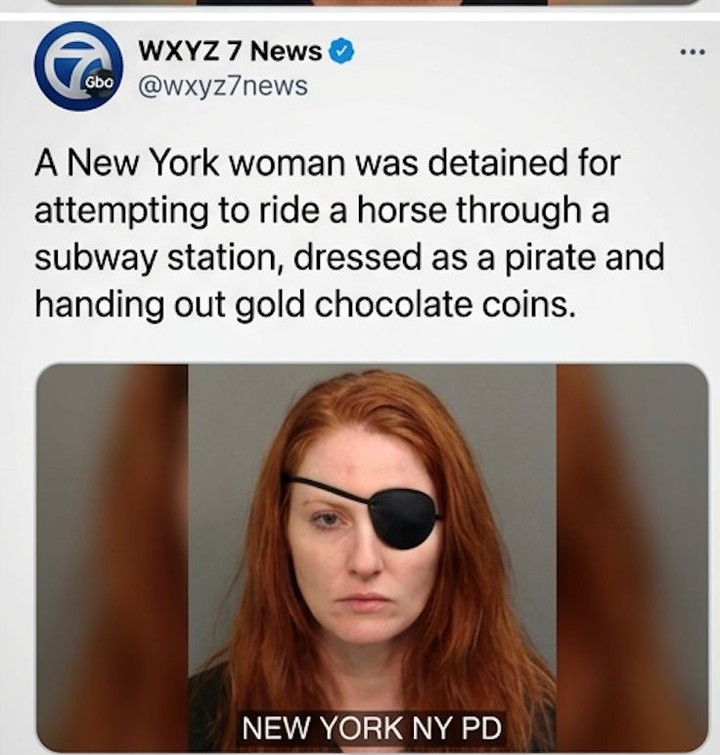Open the mugshot photo in the tweet
Image resolution: width=720 pixels, height=755 pixels.
372,558
